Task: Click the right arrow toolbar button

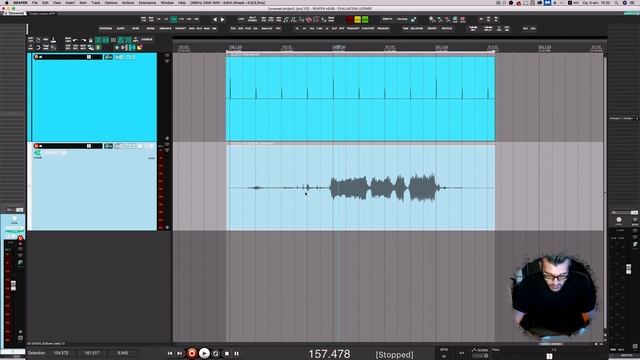Action: pyautogui.click(x=222, y=19)
